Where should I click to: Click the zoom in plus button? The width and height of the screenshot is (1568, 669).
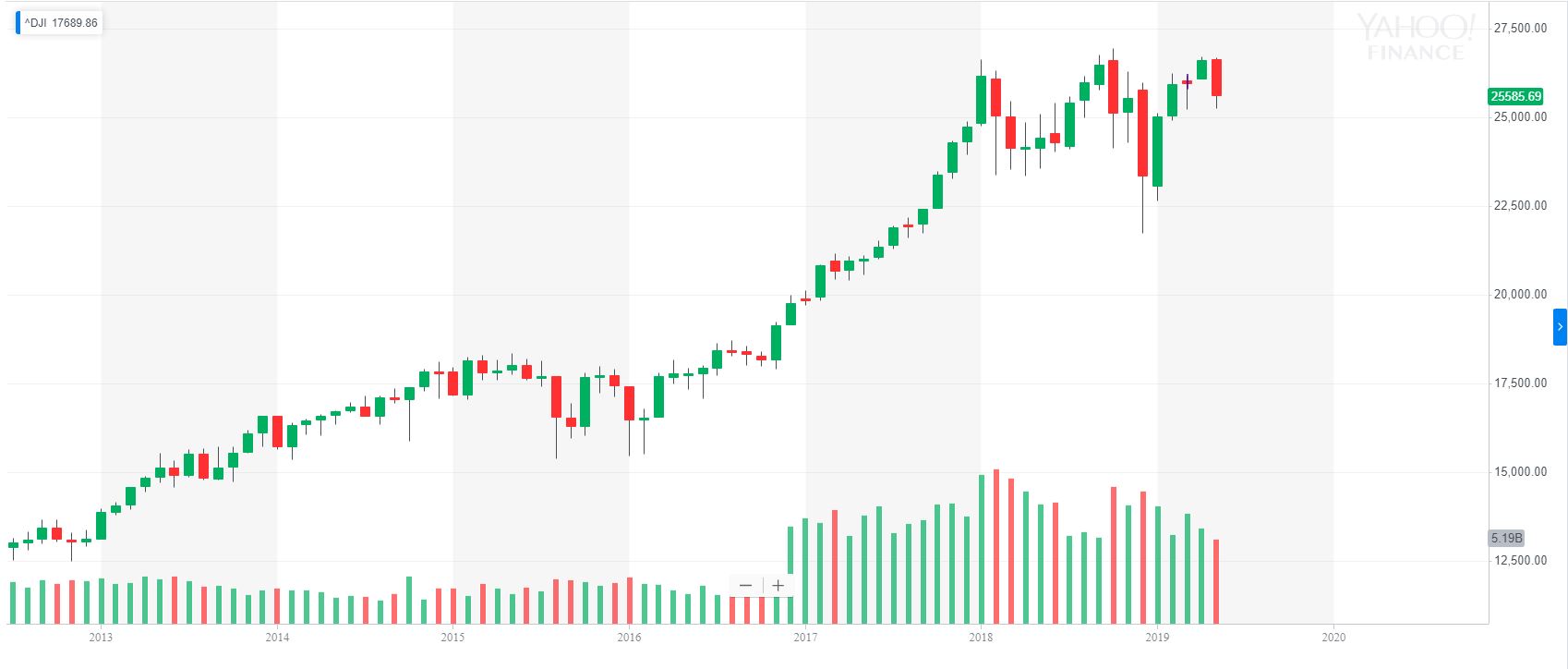point(778,585)
